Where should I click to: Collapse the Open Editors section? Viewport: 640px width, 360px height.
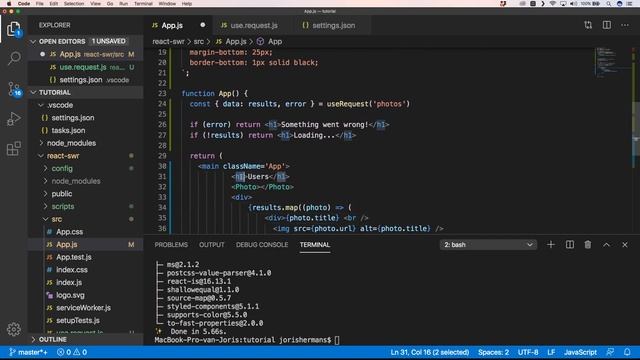point(33,41)
